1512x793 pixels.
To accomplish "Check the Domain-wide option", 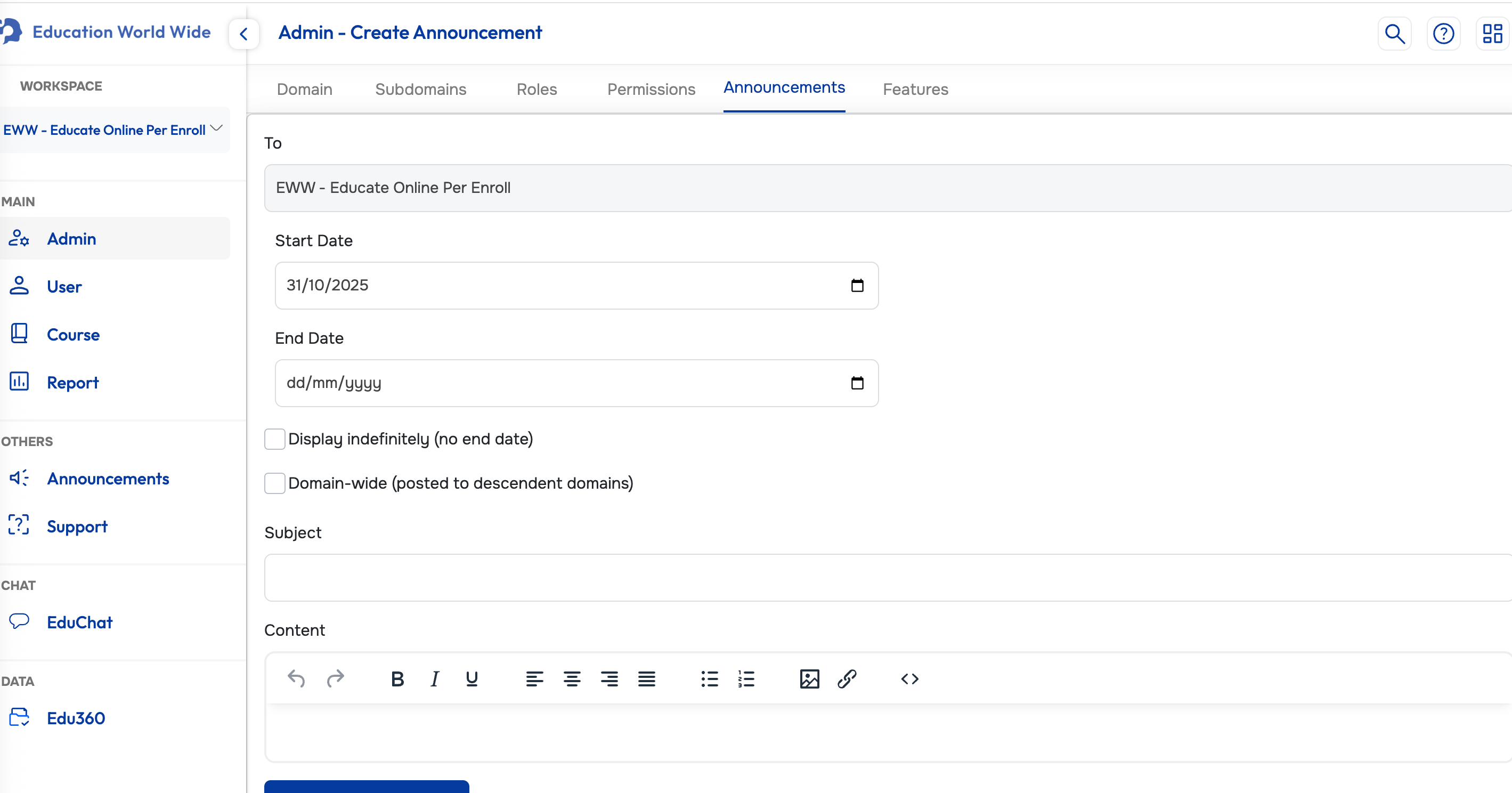I will [275, 483].
